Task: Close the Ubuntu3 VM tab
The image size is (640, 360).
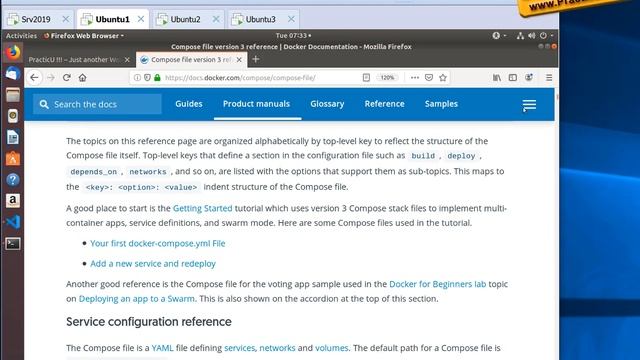Action: (x=291, y=19)
